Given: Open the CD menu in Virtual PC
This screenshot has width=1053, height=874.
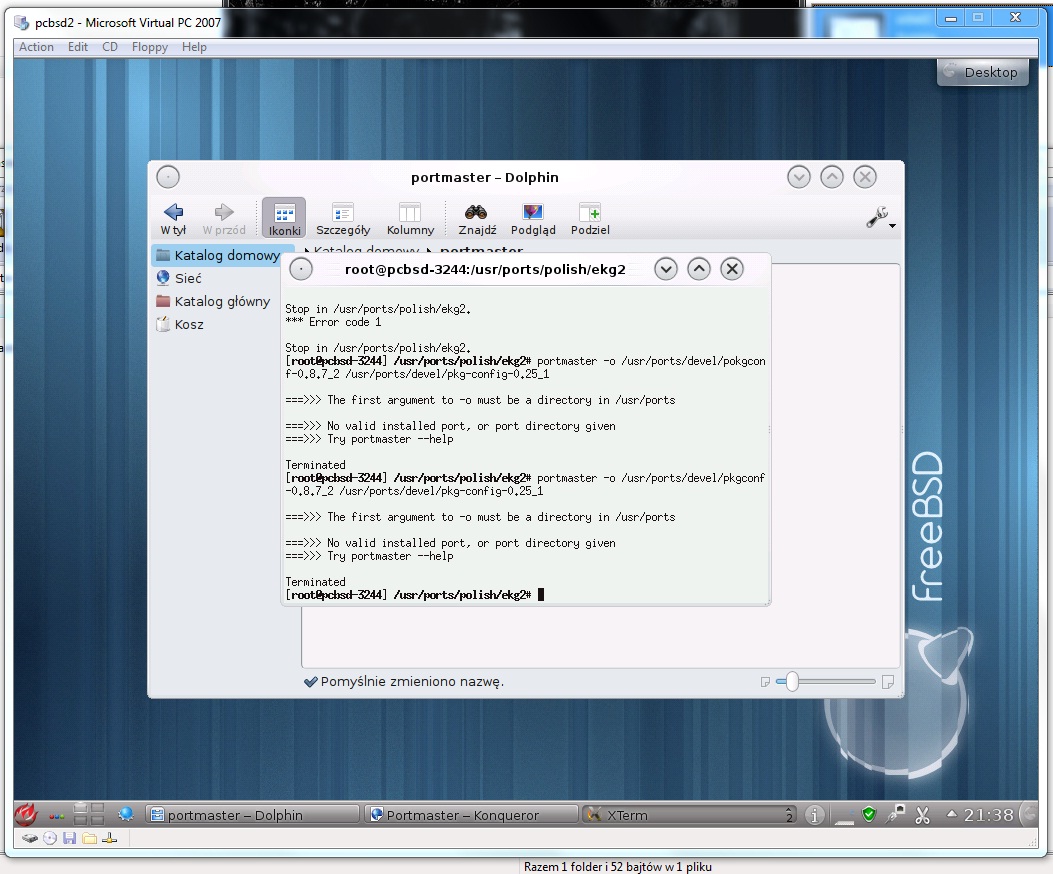Looking at the screenshot, I should tap(110, 47).
